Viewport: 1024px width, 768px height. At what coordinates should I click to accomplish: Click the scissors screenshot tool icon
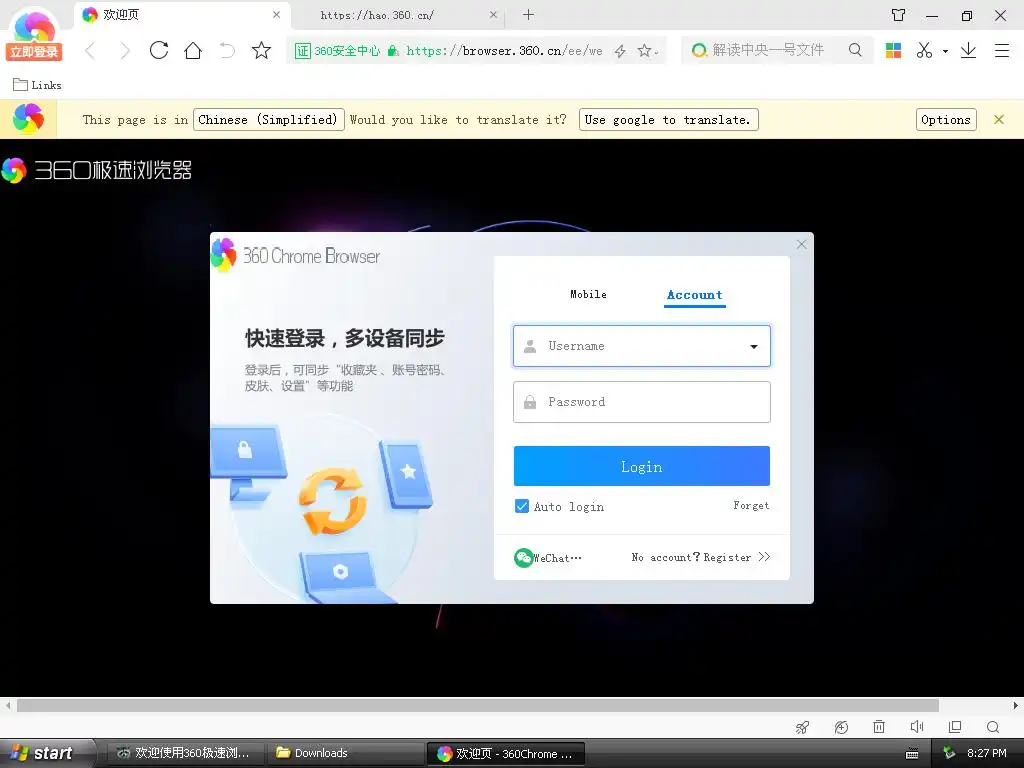[x=924, y=50]
